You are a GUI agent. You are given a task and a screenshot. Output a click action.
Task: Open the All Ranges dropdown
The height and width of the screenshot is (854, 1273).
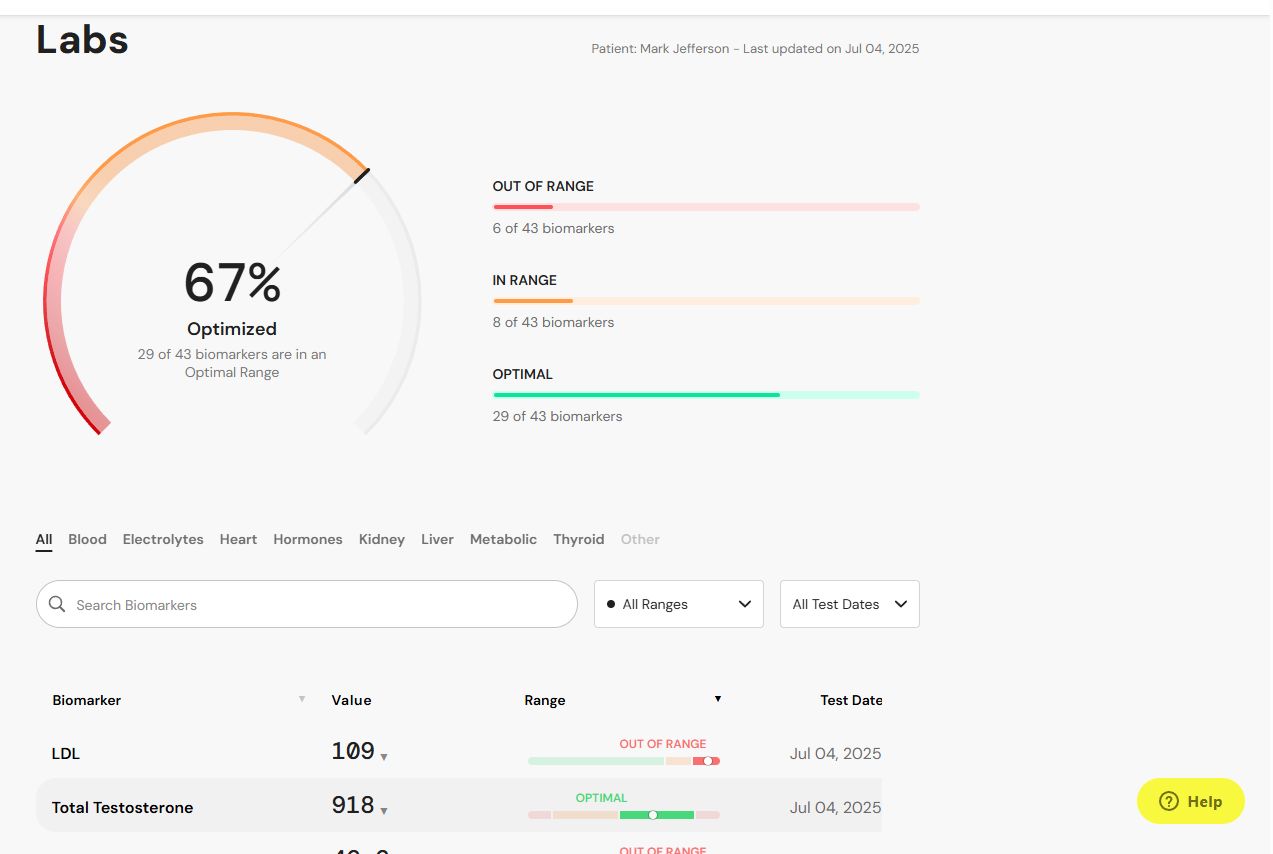click(679, 604)
